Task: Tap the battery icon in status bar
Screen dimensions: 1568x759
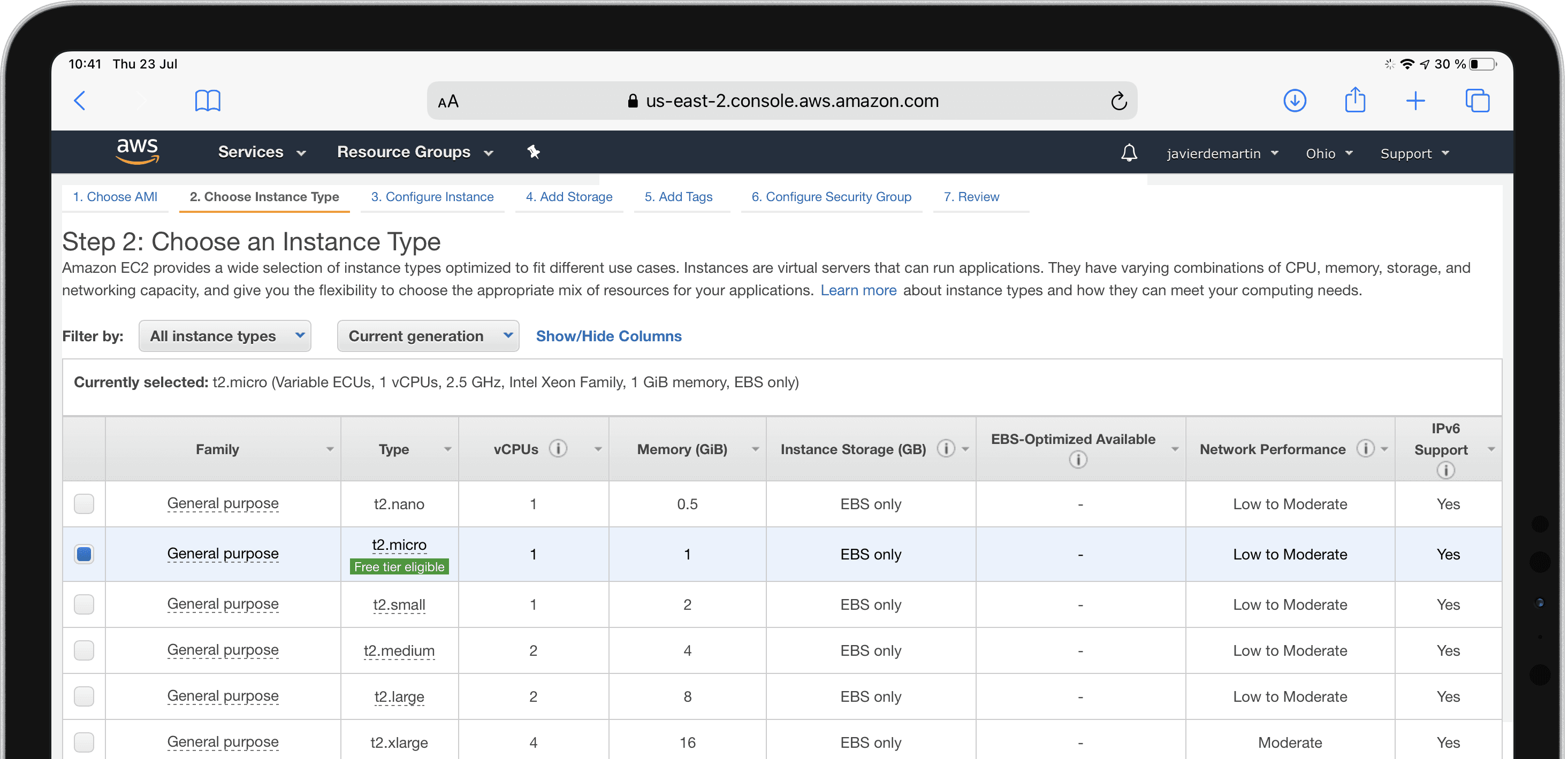Action: (1483, 64)
